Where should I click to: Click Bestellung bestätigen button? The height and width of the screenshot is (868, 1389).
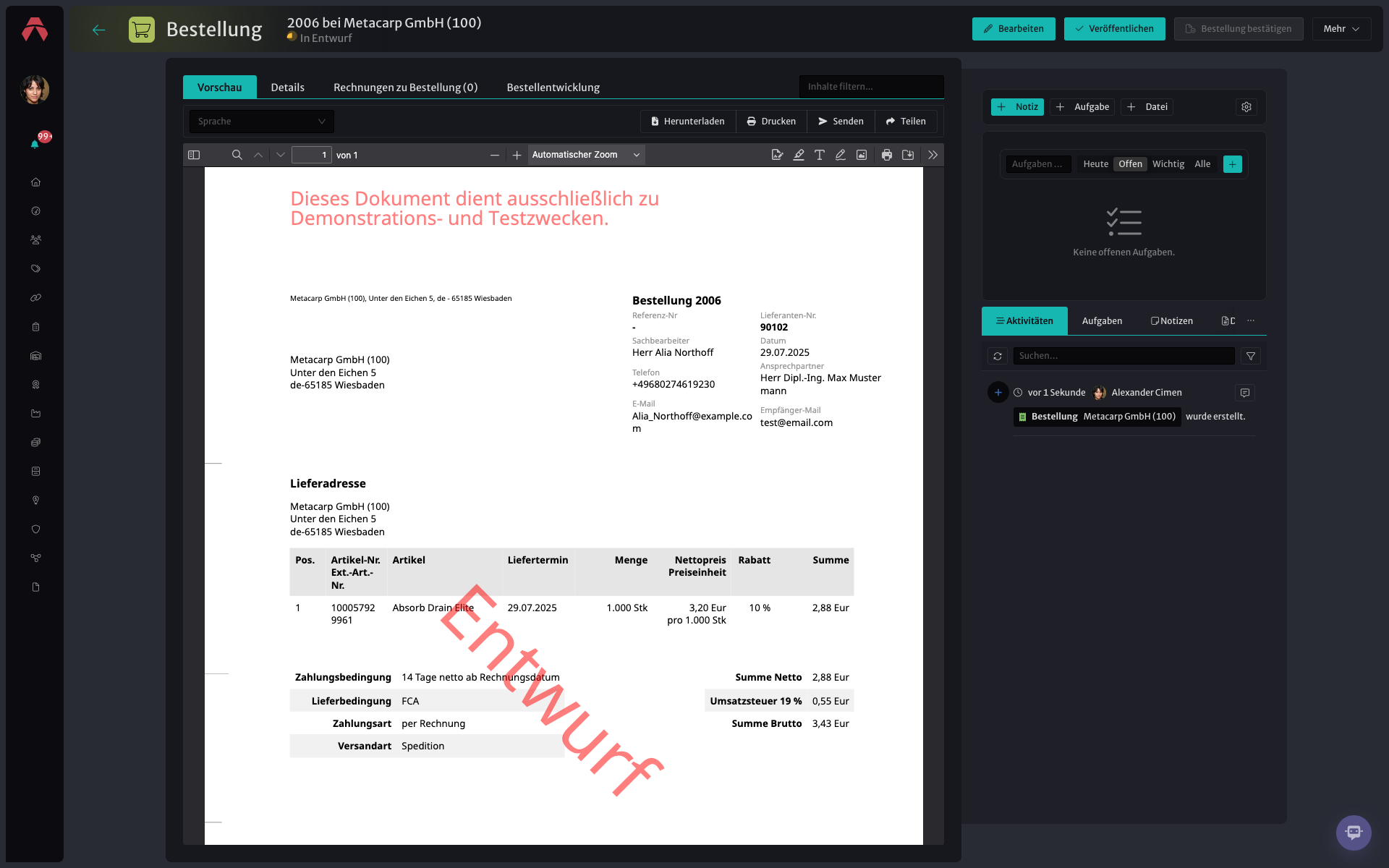point(1239,29)
